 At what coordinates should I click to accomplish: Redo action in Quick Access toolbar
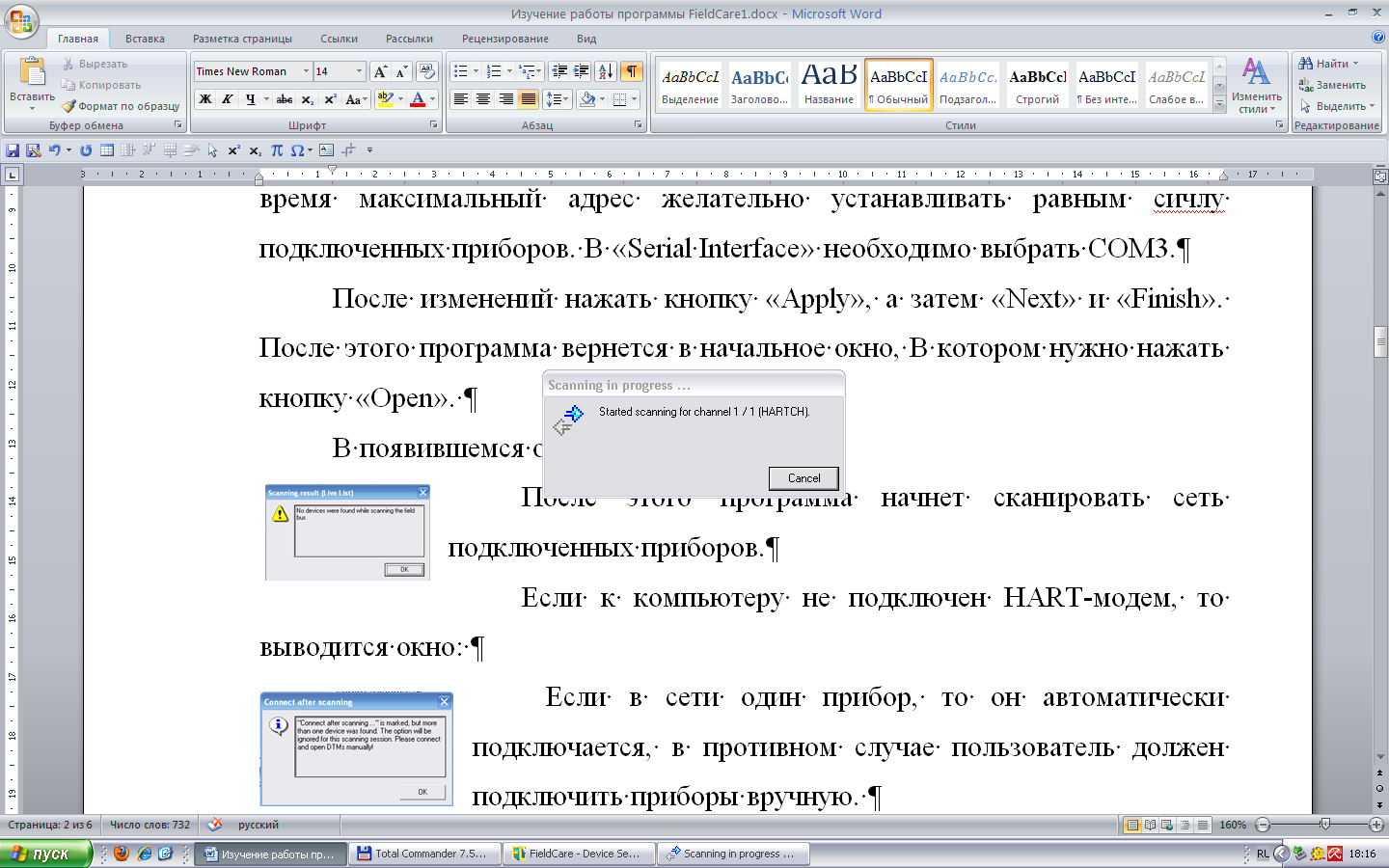(x=86, y=150)
